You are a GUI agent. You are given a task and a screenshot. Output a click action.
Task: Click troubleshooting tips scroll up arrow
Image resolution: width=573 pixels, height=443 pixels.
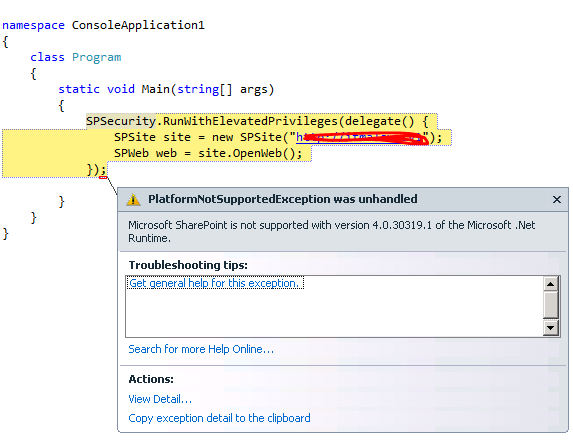pyautogui.click(x=550, y=284)
